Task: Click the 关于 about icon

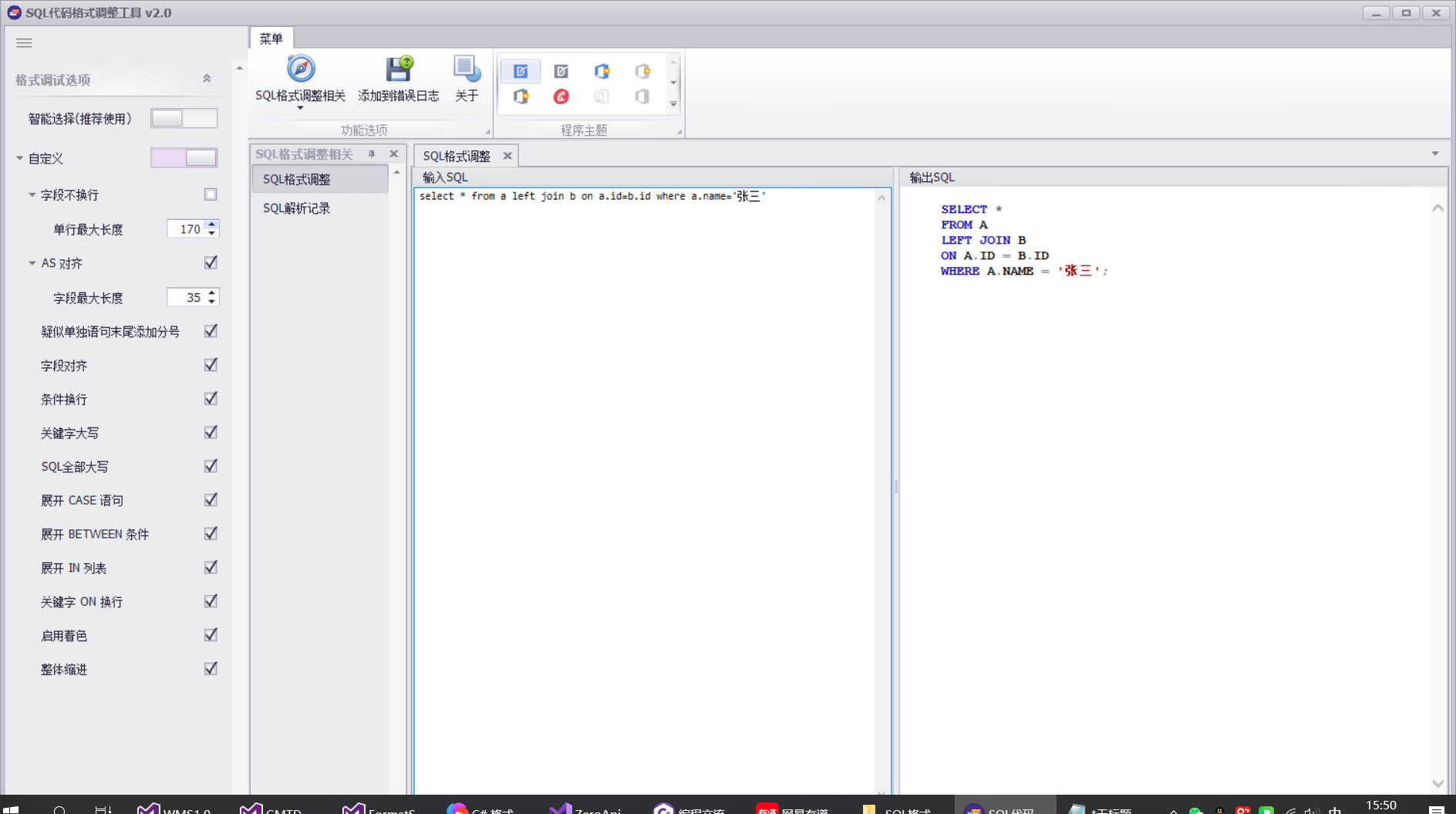Action: click(x=466, y=69)
